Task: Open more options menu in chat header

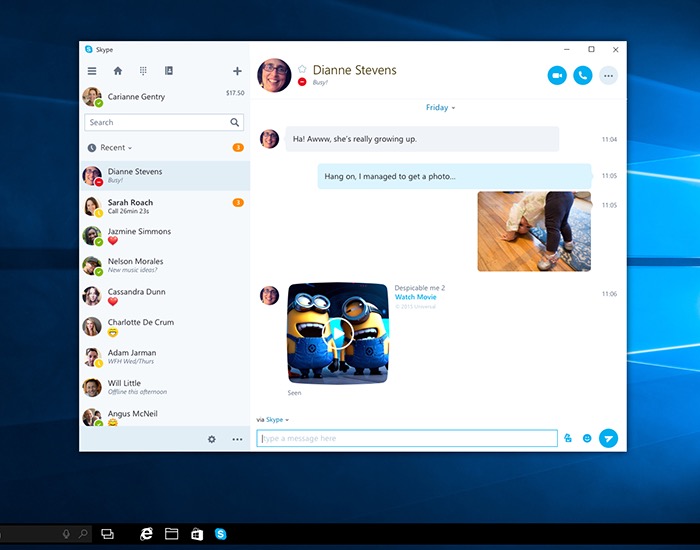Action: 608,75
